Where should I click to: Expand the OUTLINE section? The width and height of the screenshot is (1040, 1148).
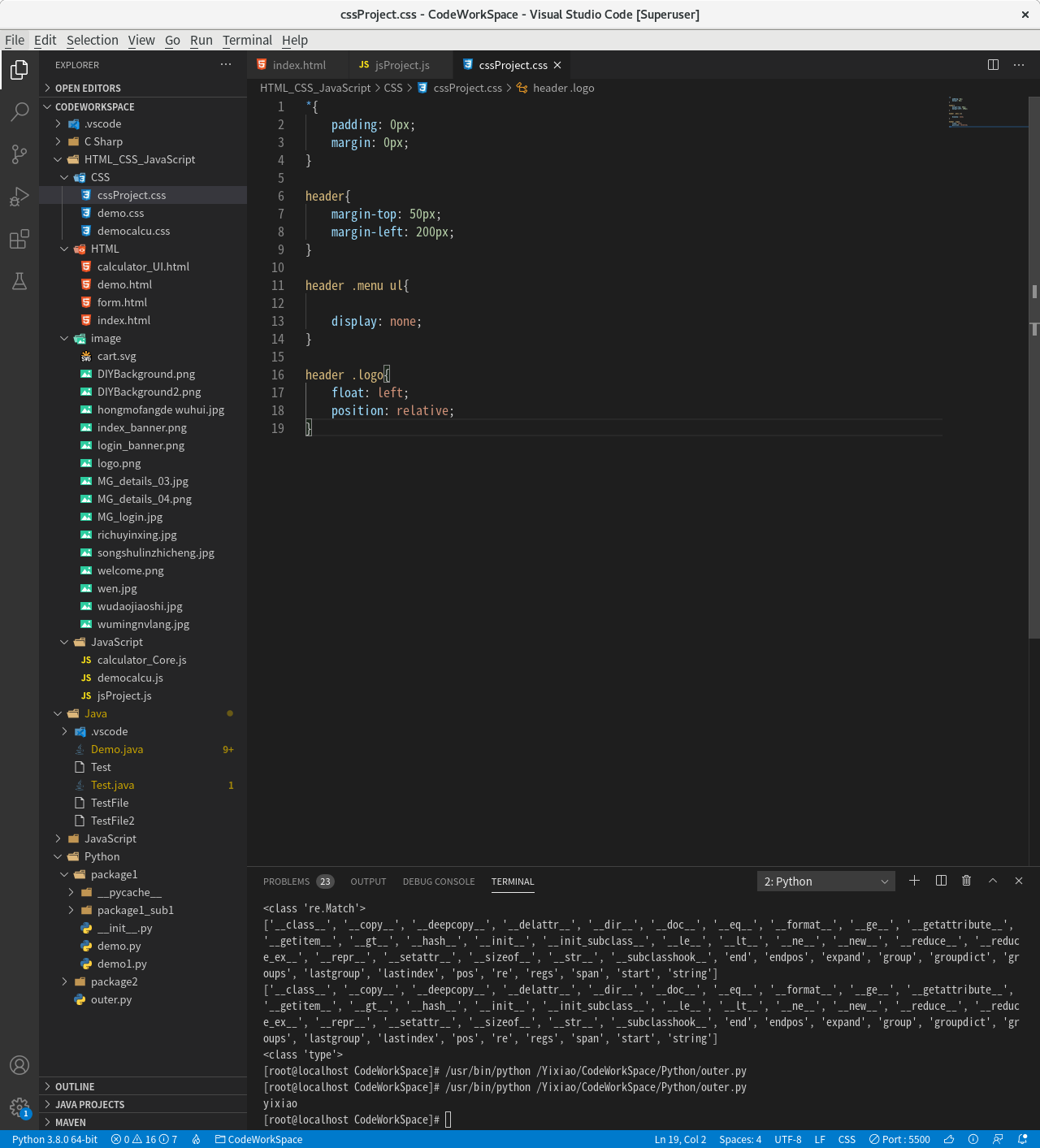(143, 1086)
